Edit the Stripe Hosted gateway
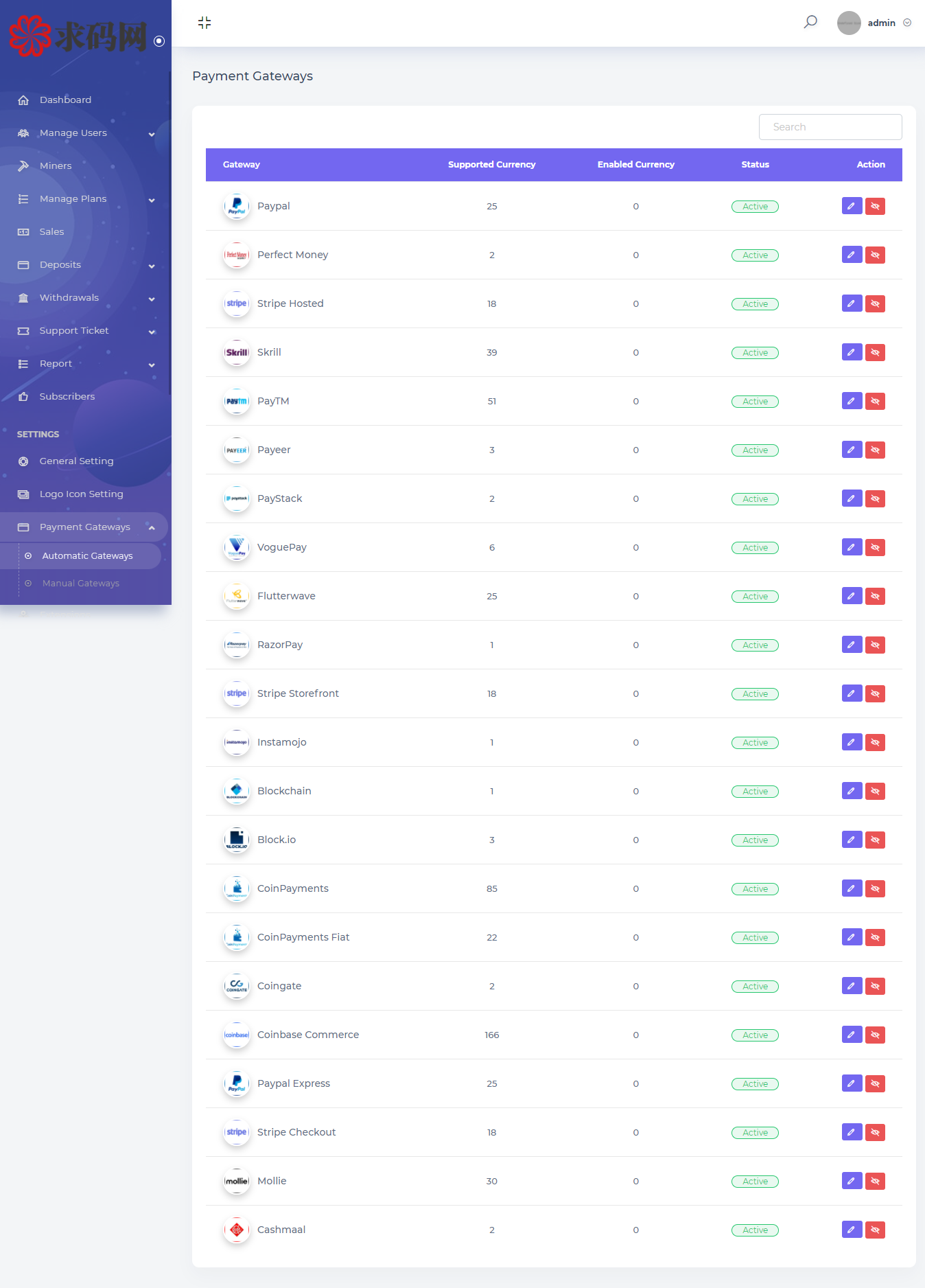The width and height of the screenshot is (925, 1288). click(x=852, y=303)
